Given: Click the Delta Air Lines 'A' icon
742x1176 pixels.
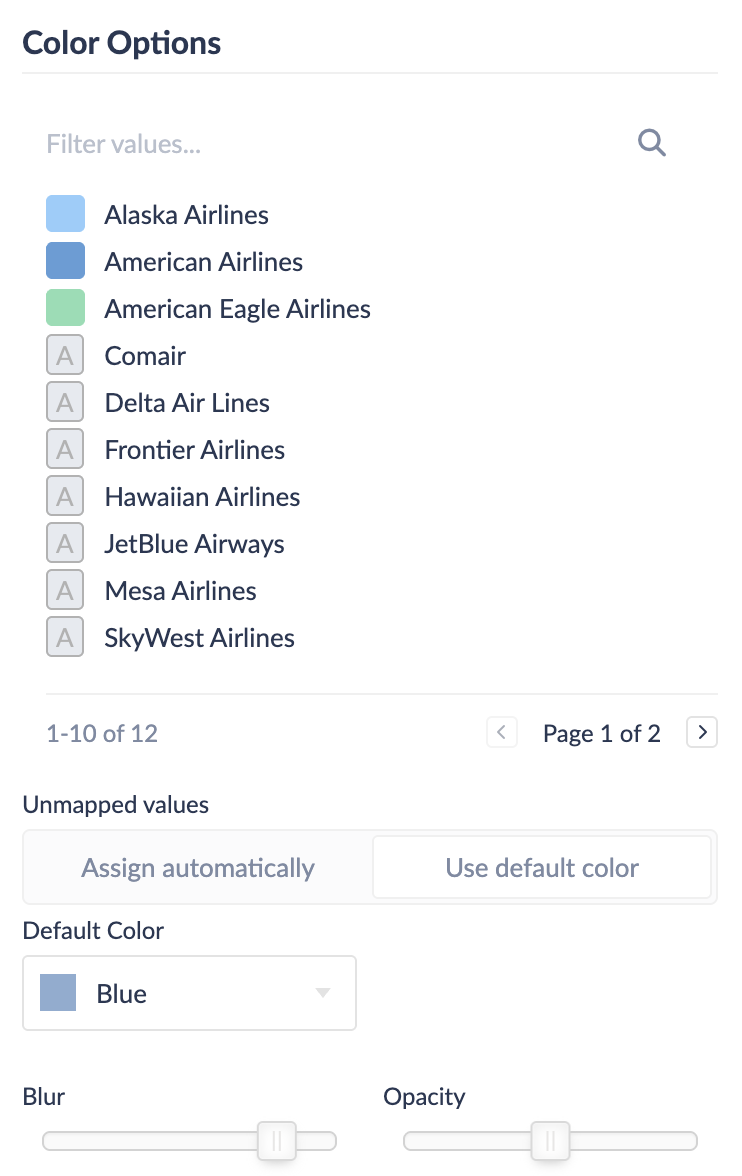Looking at the screenshot, I should (65, 403).
